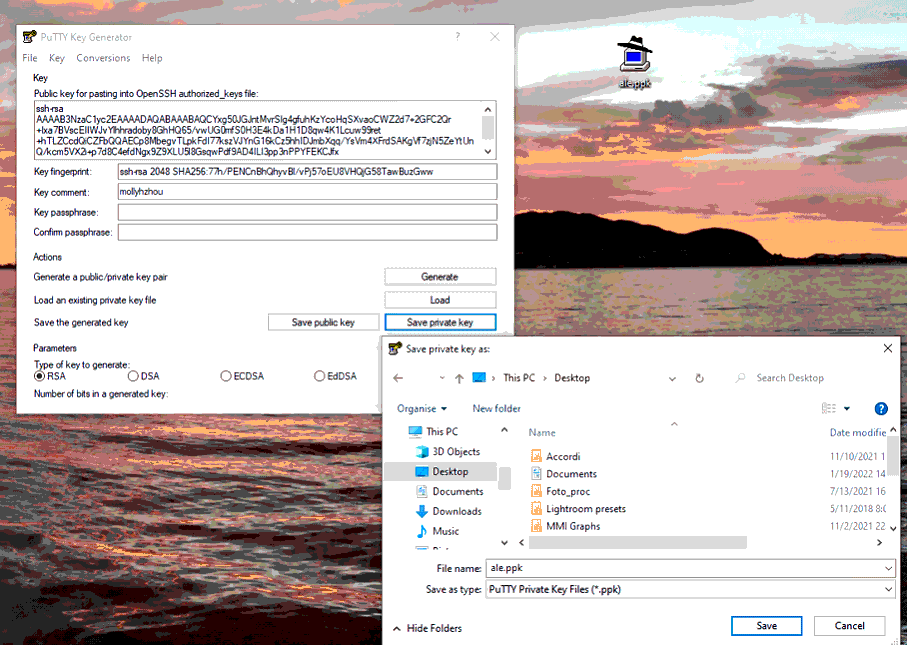This screenshot has height=646, width=908.
Task: Click Save public key button
Action: pos(323,322)
